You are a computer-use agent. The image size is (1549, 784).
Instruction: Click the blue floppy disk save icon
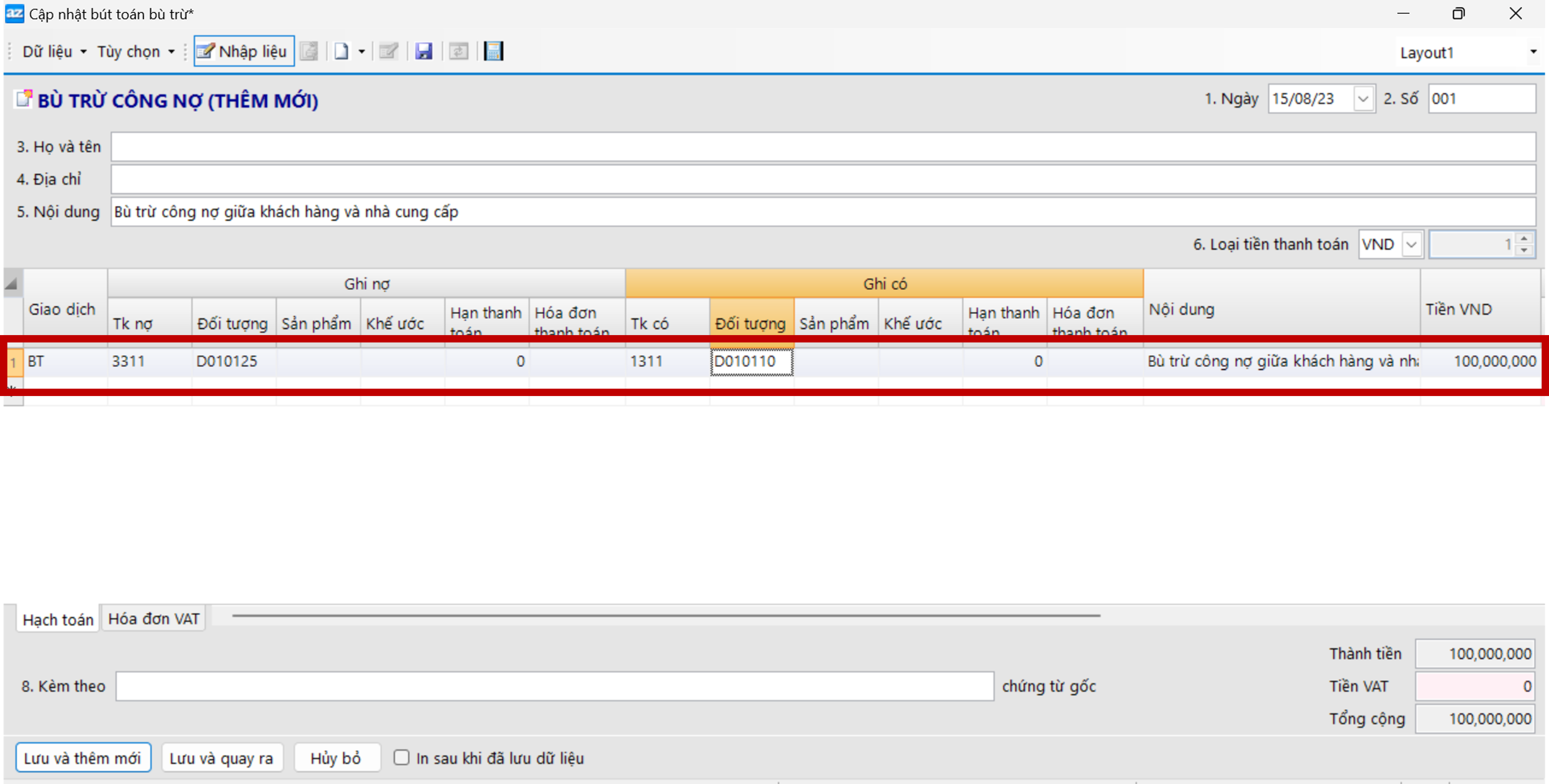click(423, 51)
